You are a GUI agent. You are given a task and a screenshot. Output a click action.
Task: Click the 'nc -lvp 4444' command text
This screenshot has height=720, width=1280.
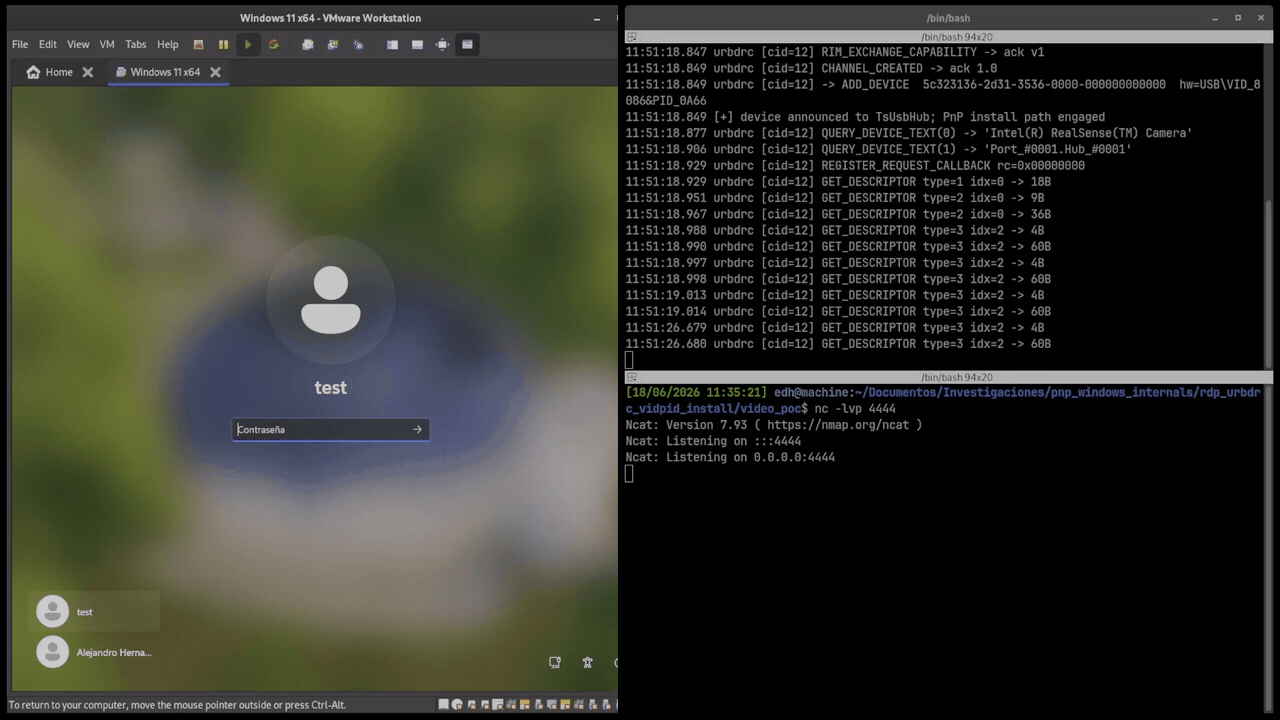(855, 409)
